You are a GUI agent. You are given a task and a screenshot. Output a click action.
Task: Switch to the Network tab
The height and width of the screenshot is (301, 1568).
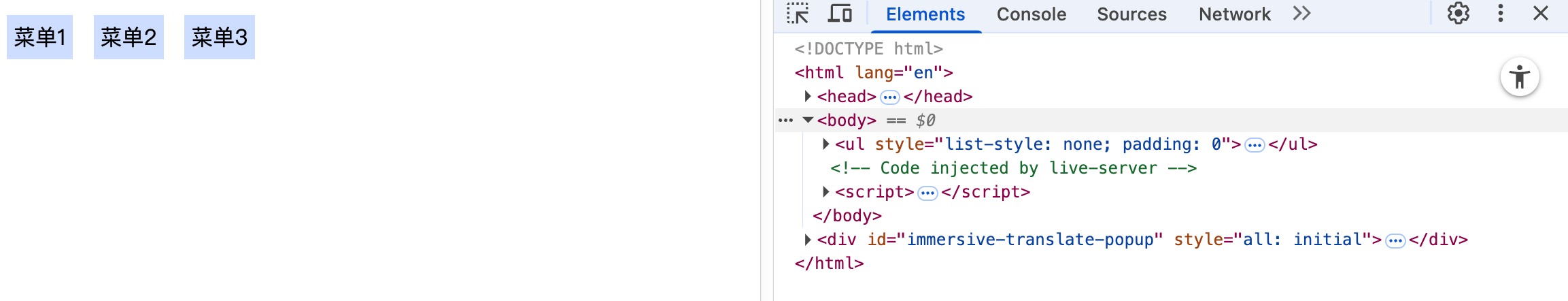point(1234,15)
